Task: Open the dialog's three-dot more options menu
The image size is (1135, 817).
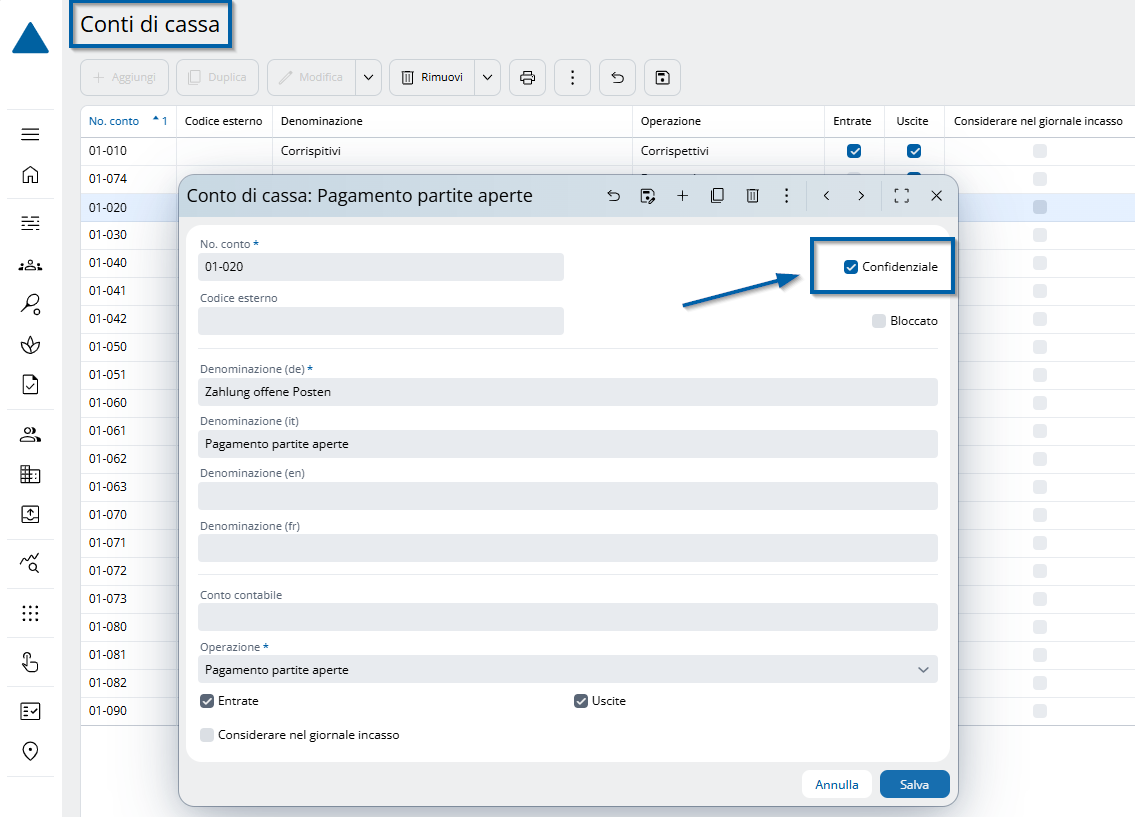Action: (x=787, y=196)
